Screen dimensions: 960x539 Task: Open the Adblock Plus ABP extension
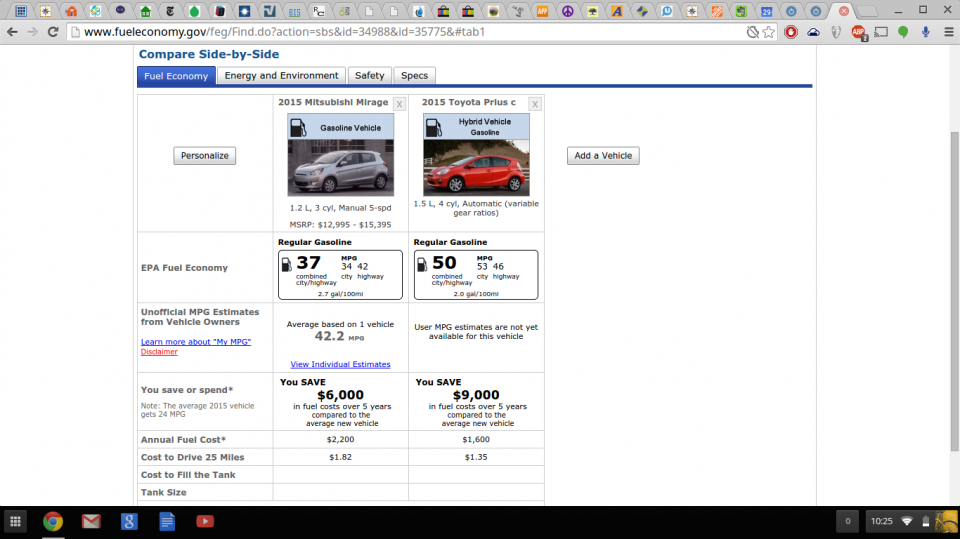[858, 32]
